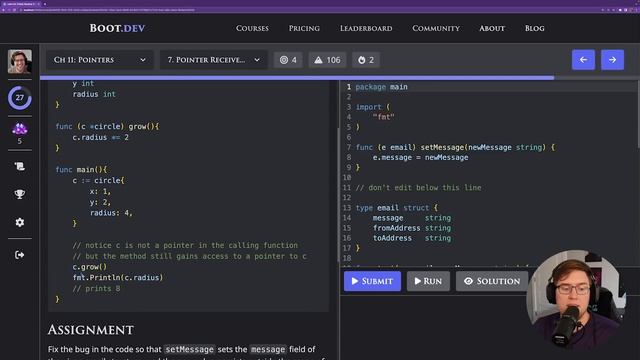
Task: Click 'toAddress string' line in editor
Action: [x=411, y=238]
